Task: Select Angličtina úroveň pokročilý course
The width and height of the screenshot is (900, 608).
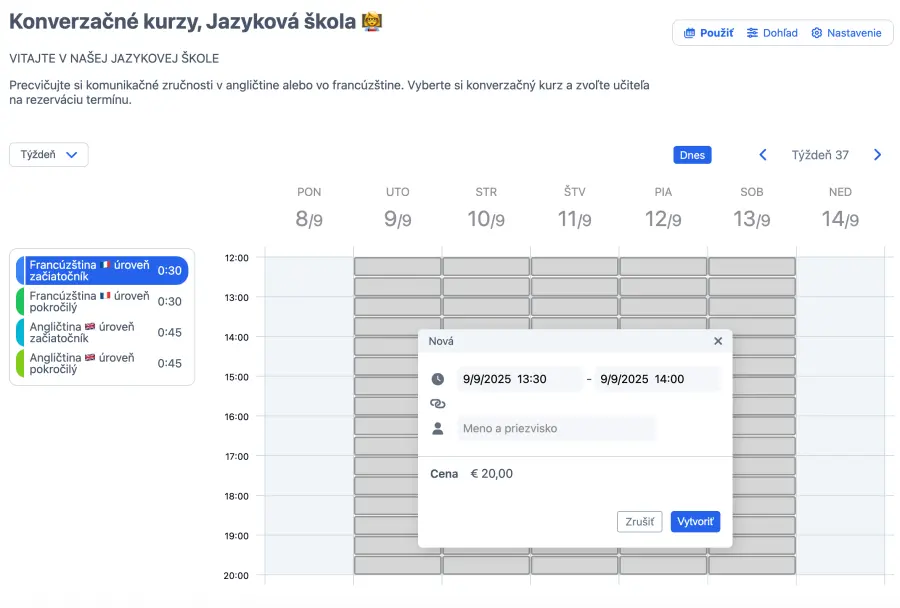Action: (101, 363)
